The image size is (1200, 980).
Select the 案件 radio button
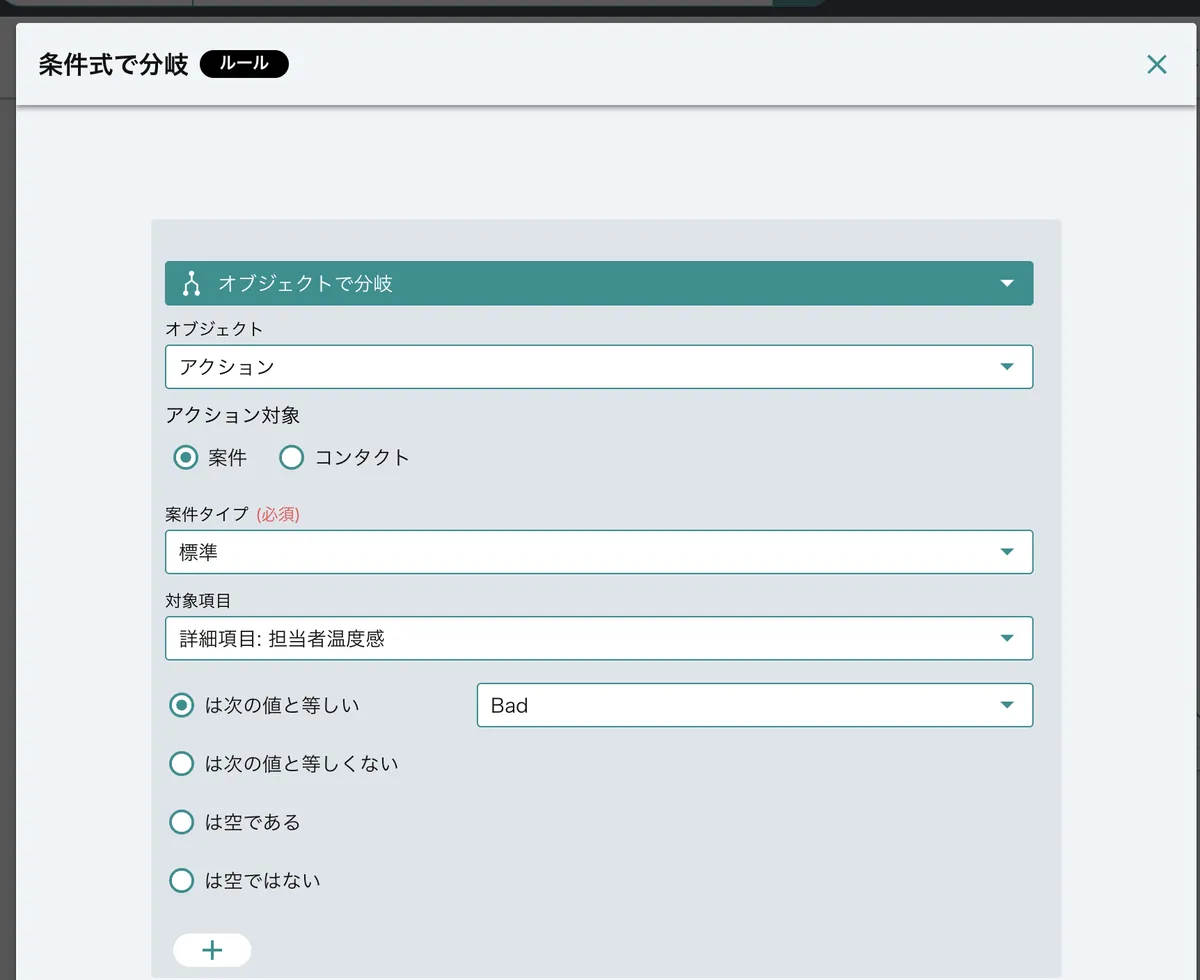click(x=185, y=458)
